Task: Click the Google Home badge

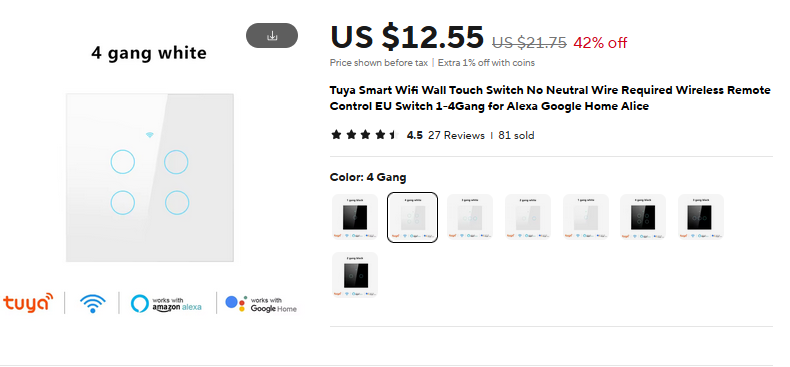Action: tap(261, 303)
